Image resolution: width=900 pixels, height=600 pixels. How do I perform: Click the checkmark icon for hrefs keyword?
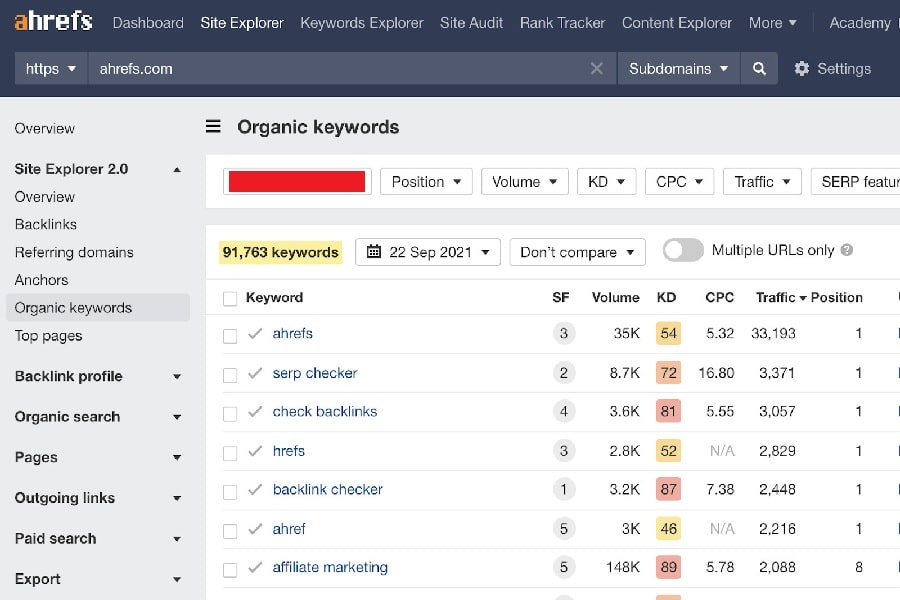255,451
